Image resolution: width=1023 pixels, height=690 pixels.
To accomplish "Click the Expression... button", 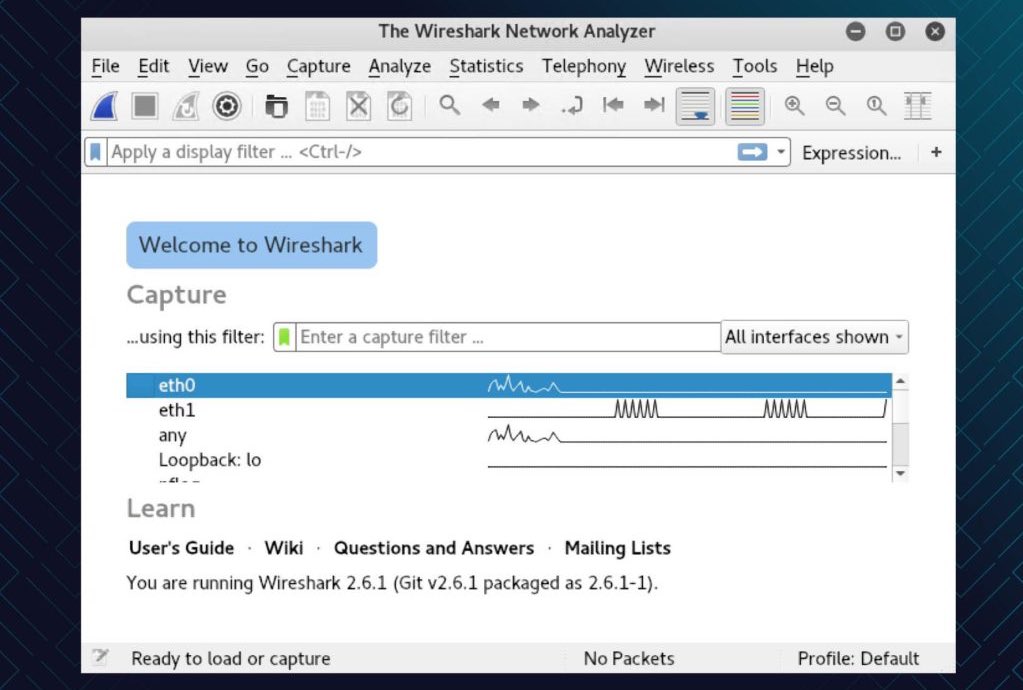I will pyautogui.click(x=851, y=153).
